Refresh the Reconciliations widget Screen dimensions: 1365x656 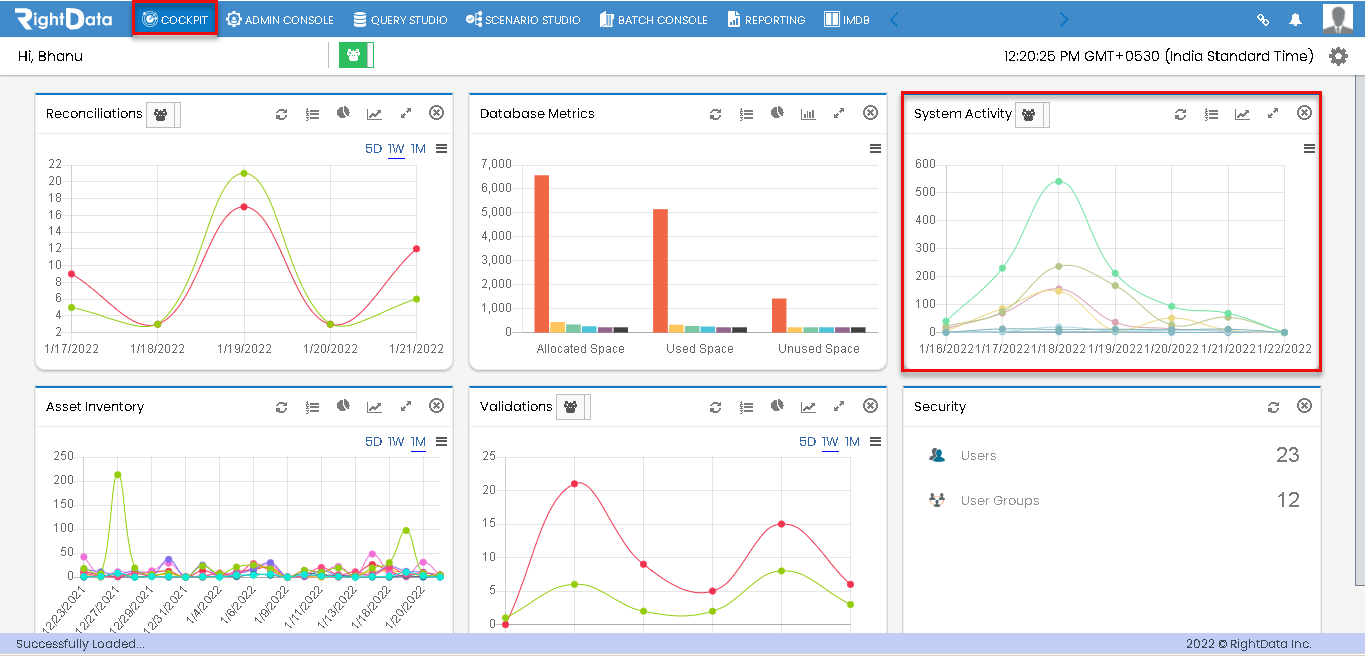tap(282, 114)
